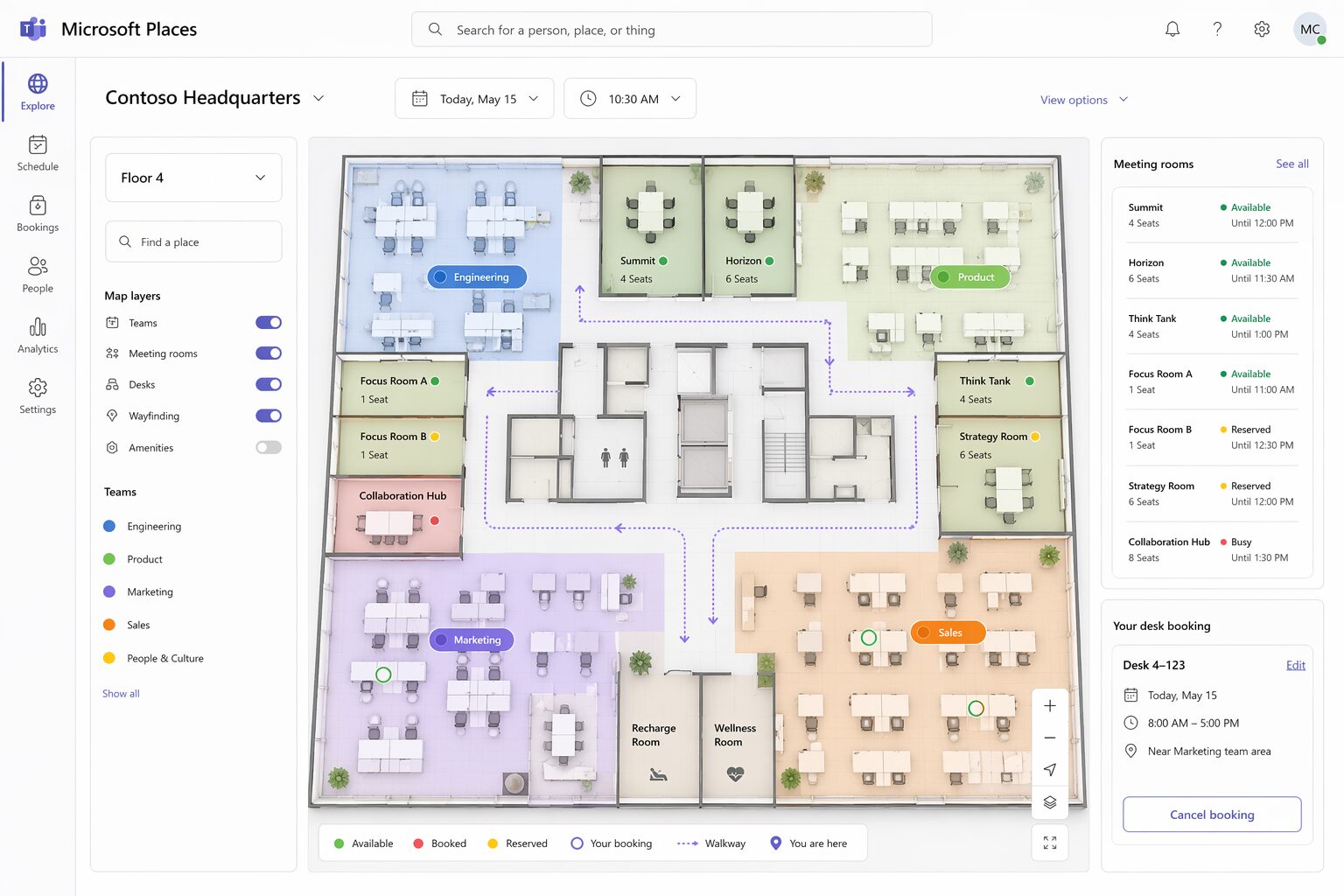Screen dimensions: 1344x896
Task: Select Summit in meeting rooms list
Action: pos(1212,215)
